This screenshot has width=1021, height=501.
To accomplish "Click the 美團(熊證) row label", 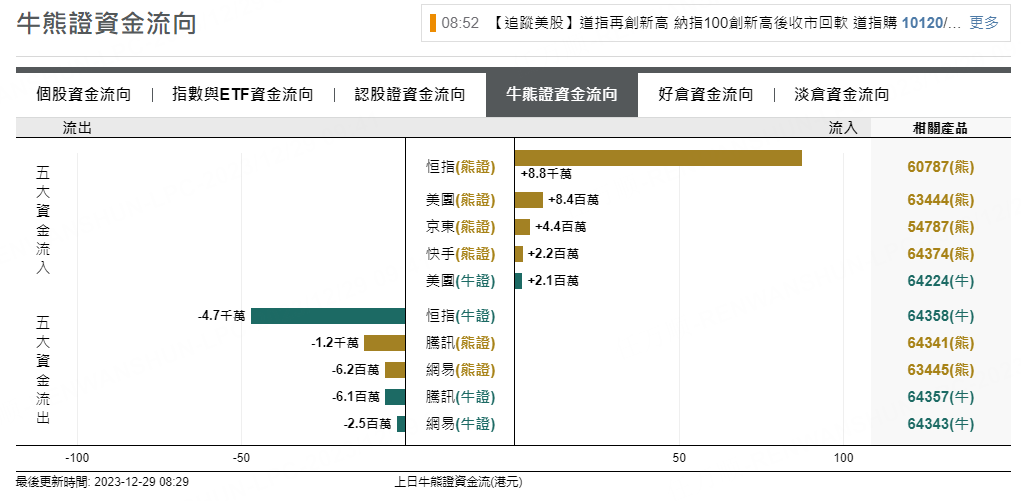I will click(460, 200).
